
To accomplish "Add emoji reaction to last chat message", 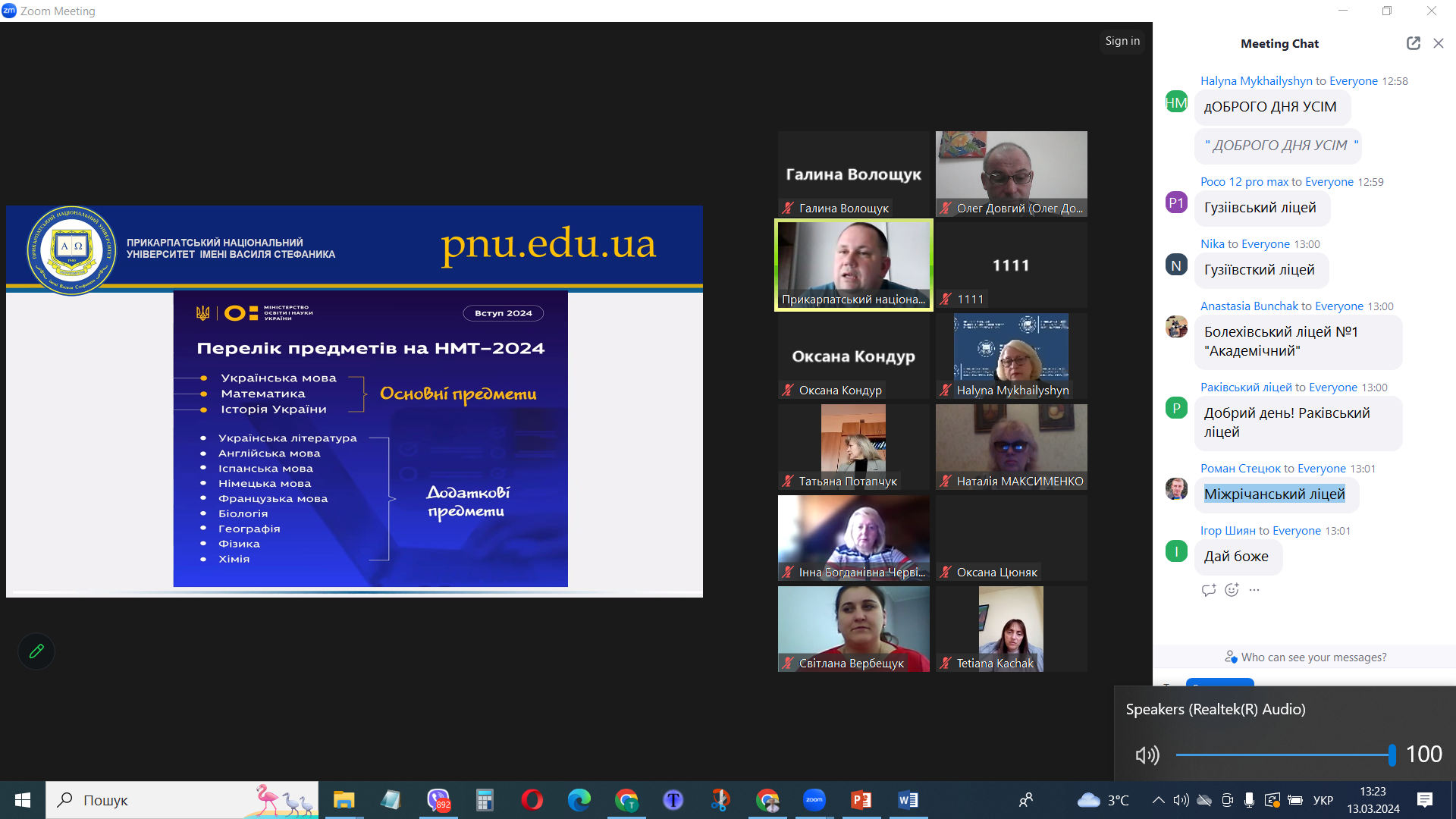I will point(1232,590).
